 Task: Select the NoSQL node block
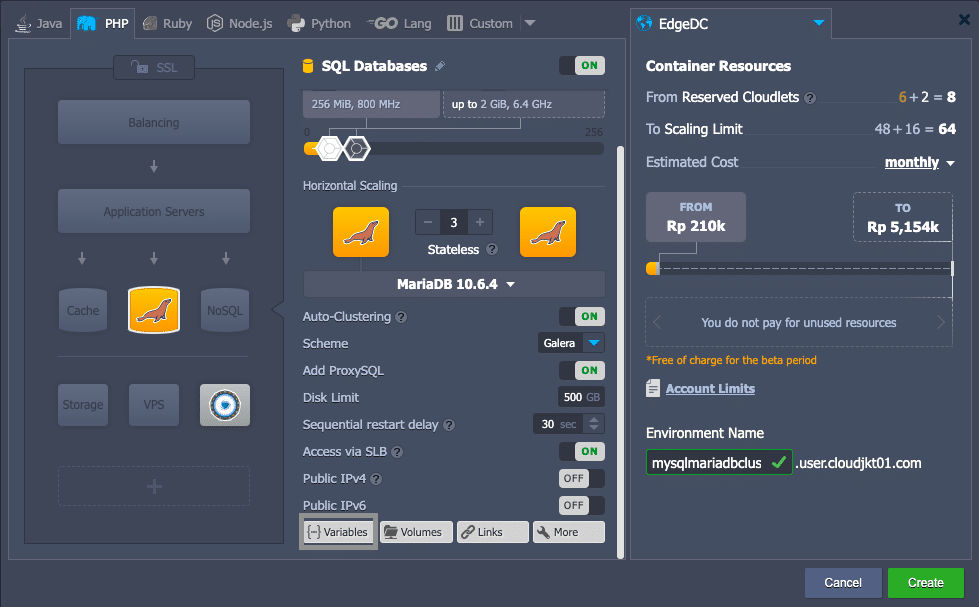[x=225, y=310]
